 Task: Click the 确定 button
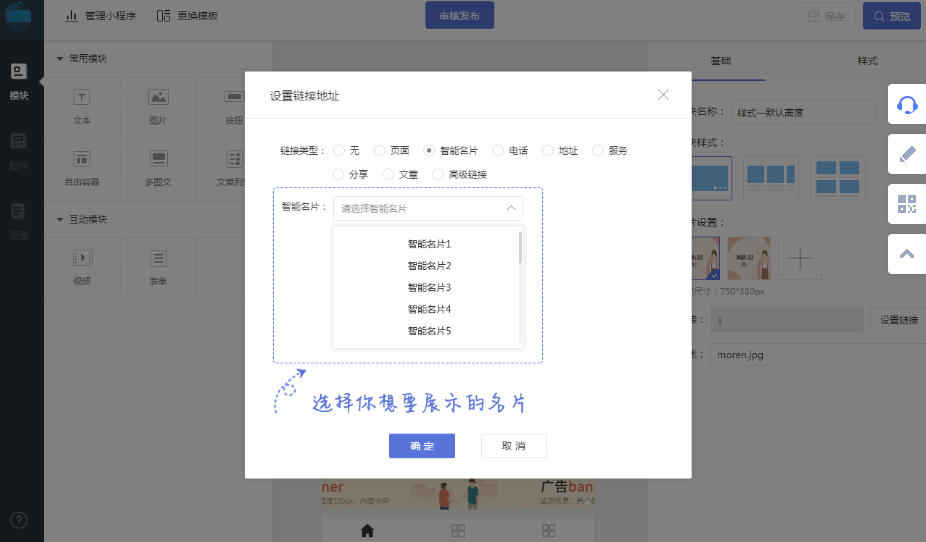pyautogui.click(x=422, y=446)
